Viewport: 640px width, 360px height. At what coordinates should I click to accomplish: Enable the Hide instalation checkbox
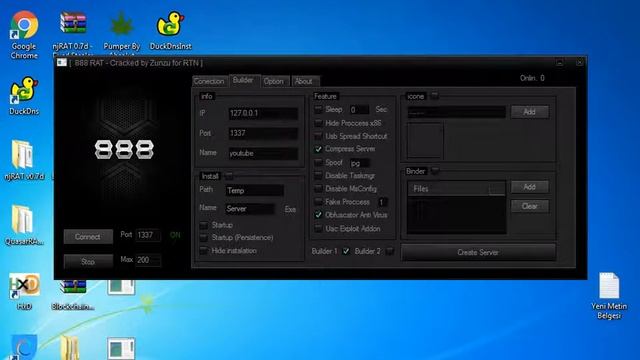[204, 251]
